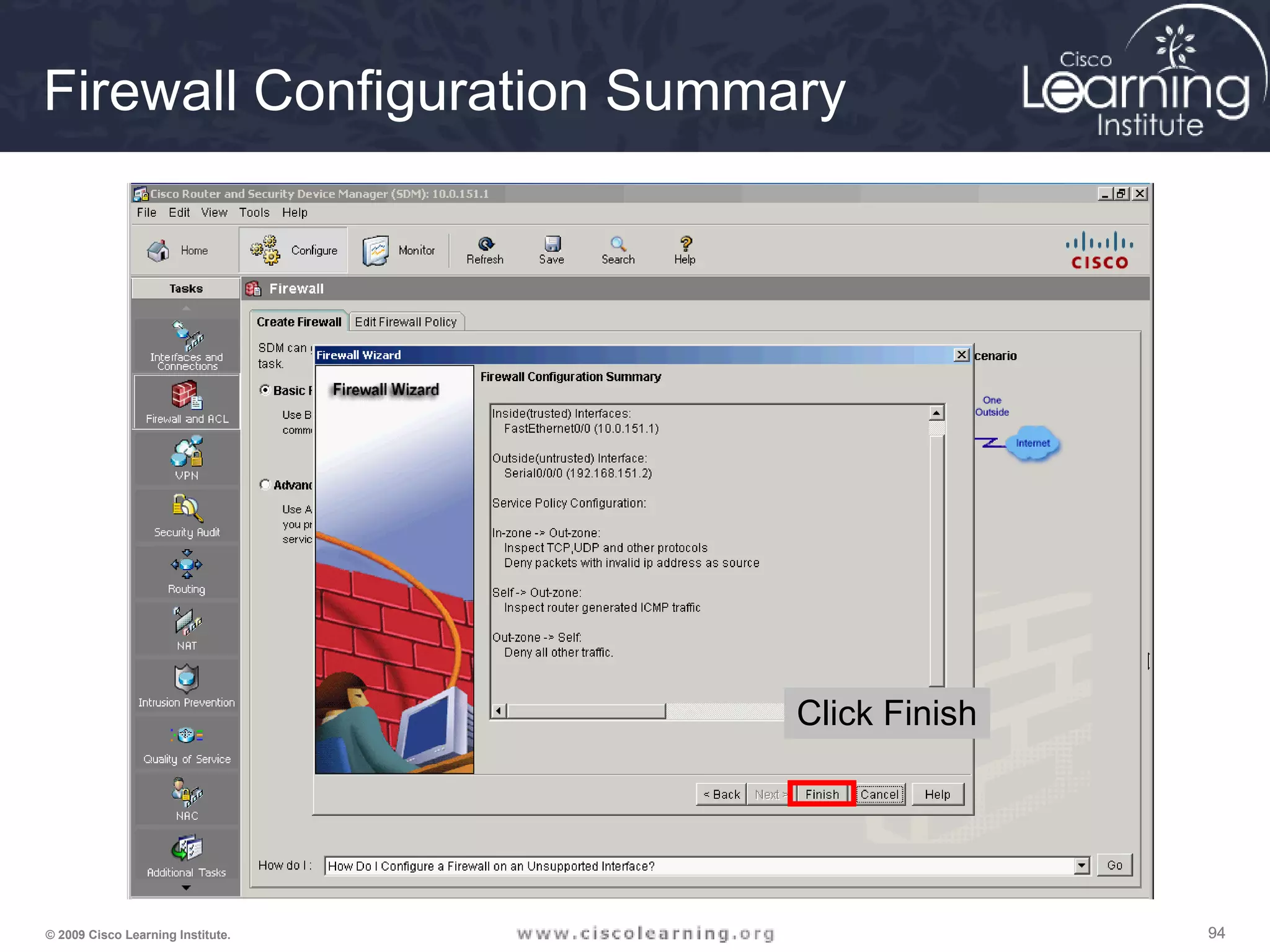The width and height of the screenshot is (1270, 952).
Task: Select the Basic Firewall radio button
Action: [265, 390]
